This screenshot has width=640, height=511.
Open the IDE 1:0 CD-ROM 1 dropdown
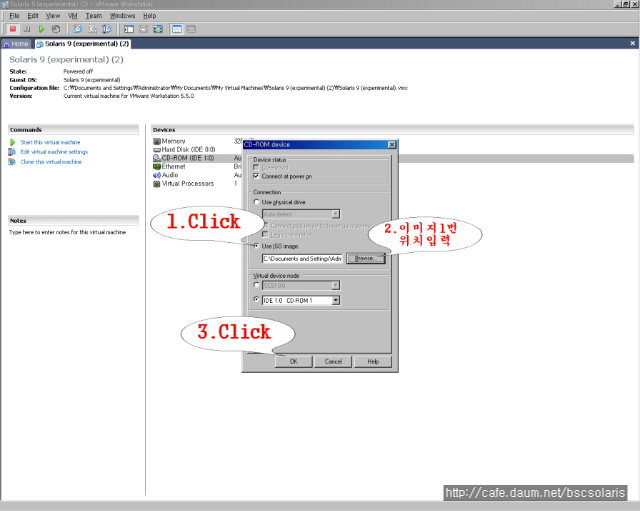click(335, 300)
